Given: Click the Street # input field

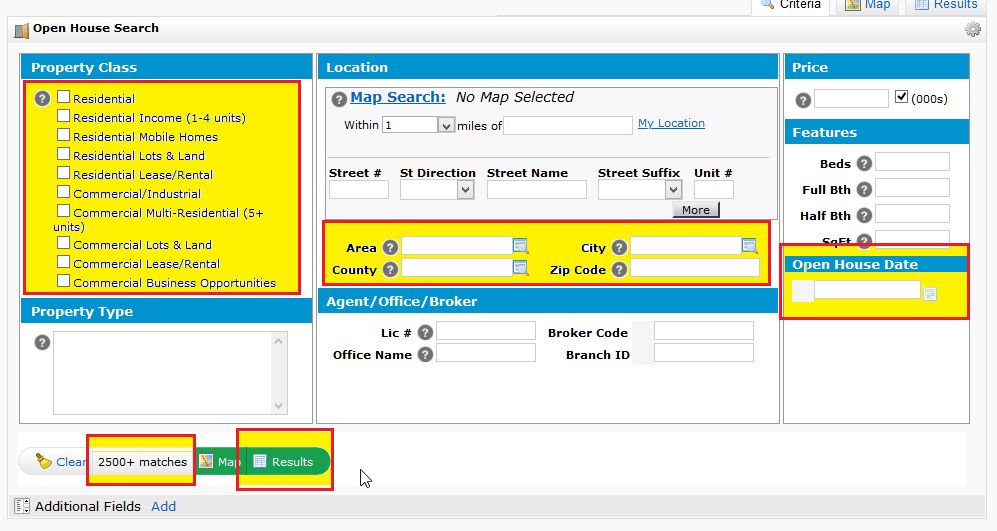Looking at the screenshot, I should tap(359, 190).
